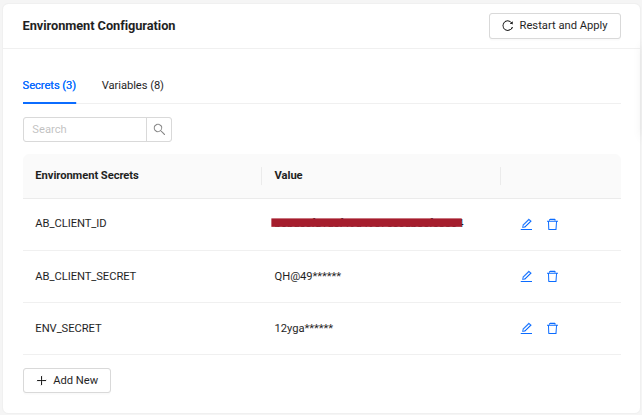Switch to the Variables (8) tab

(x=133, y=86)
